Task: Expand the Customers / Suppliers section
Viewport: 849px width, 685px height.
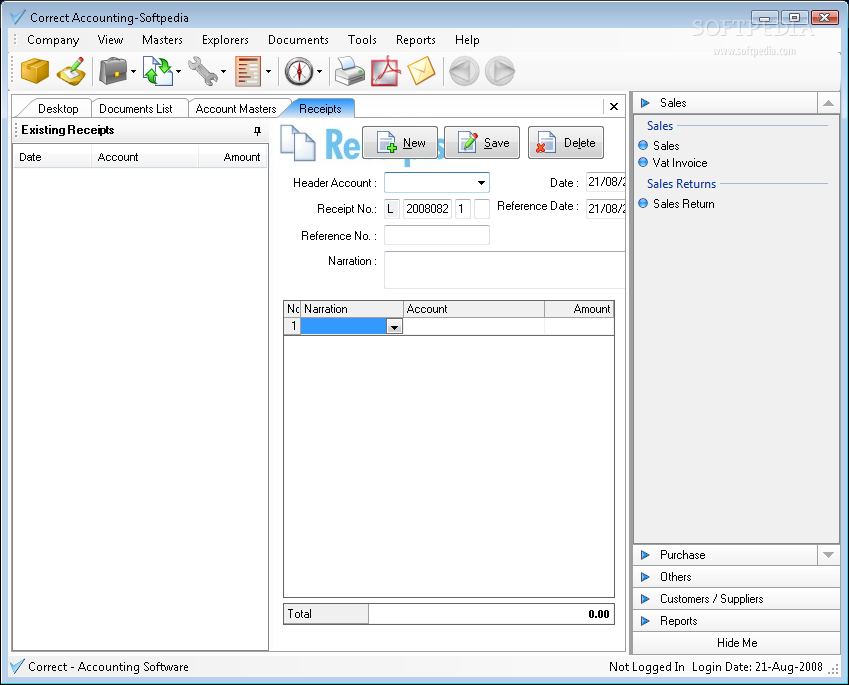Action: 736,599
